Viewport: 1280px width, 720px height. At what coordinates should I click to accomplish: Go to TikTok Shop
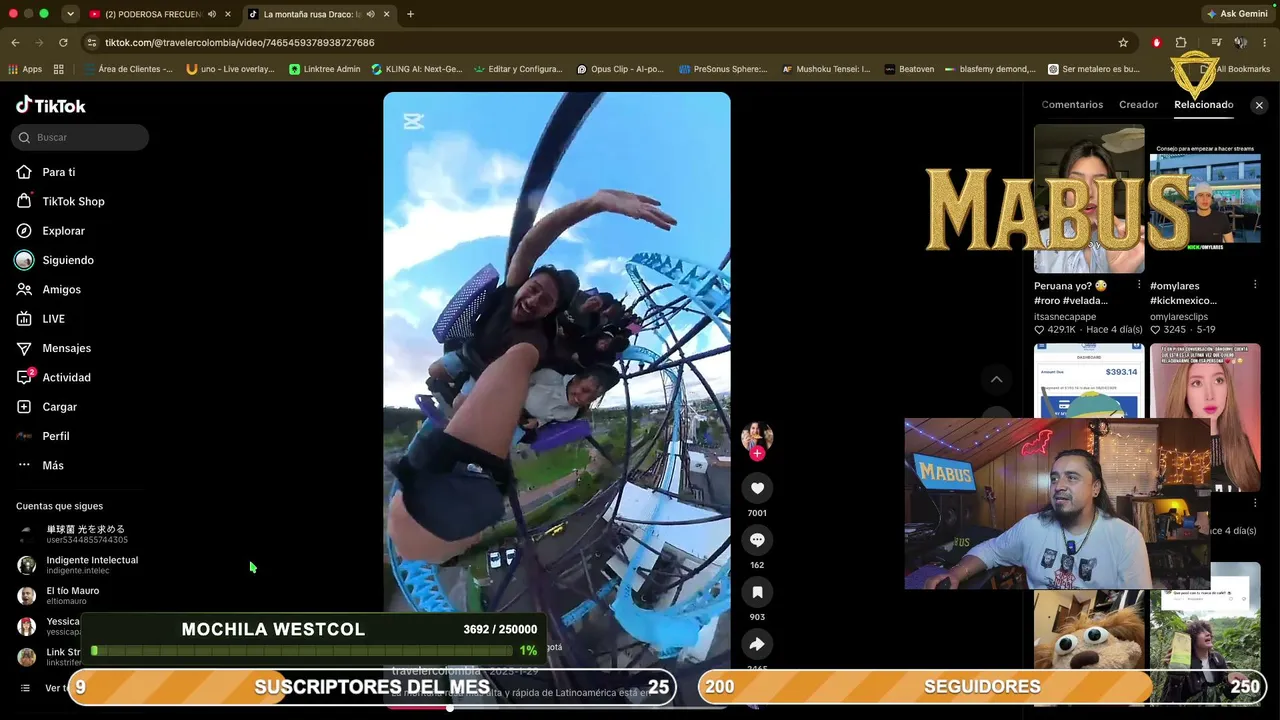[x=73, y=201]
